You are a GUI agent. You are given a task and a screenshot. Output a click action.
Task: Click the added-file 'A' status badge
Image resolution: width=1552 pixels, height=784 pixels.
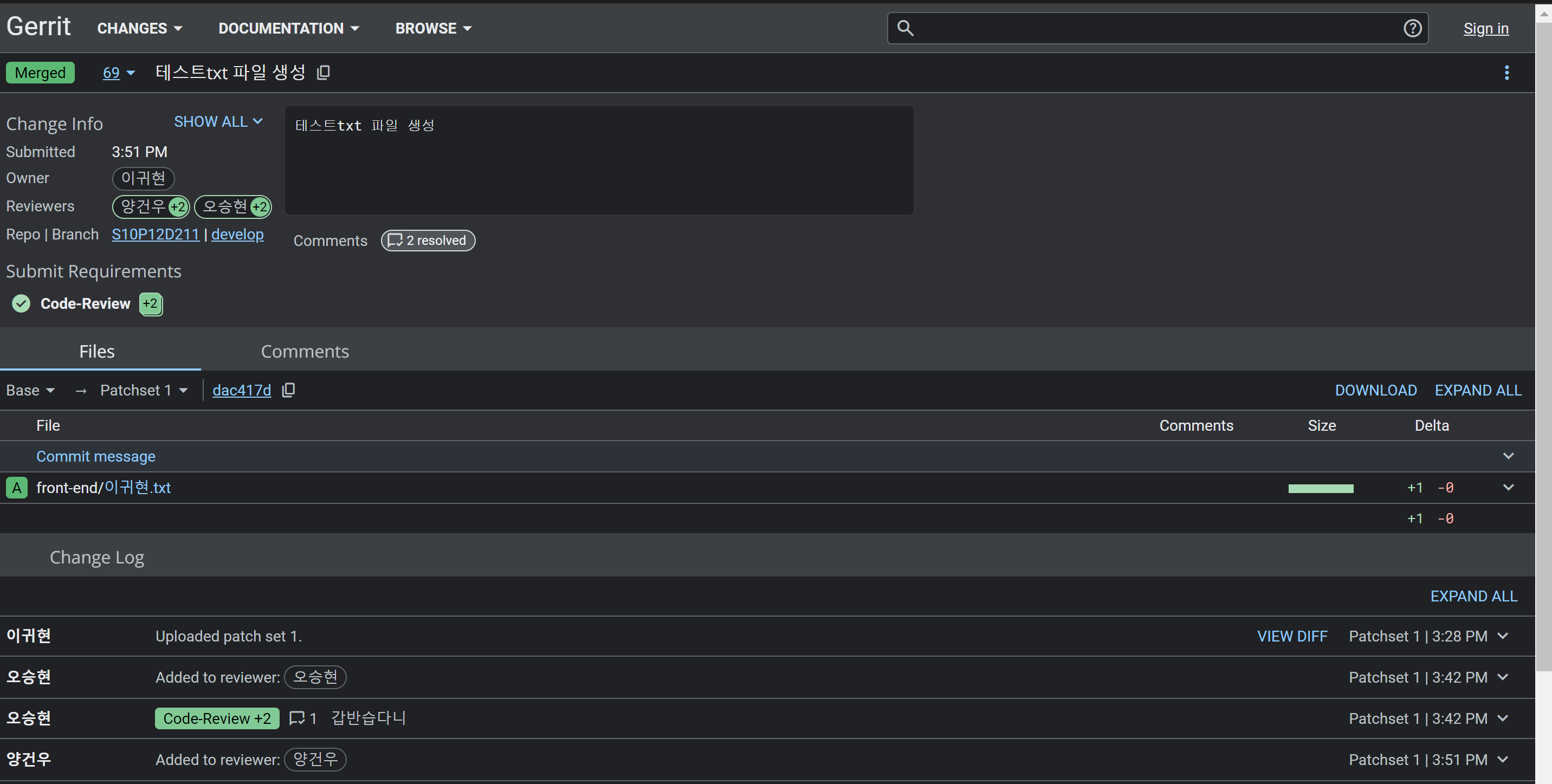[17, 488]
